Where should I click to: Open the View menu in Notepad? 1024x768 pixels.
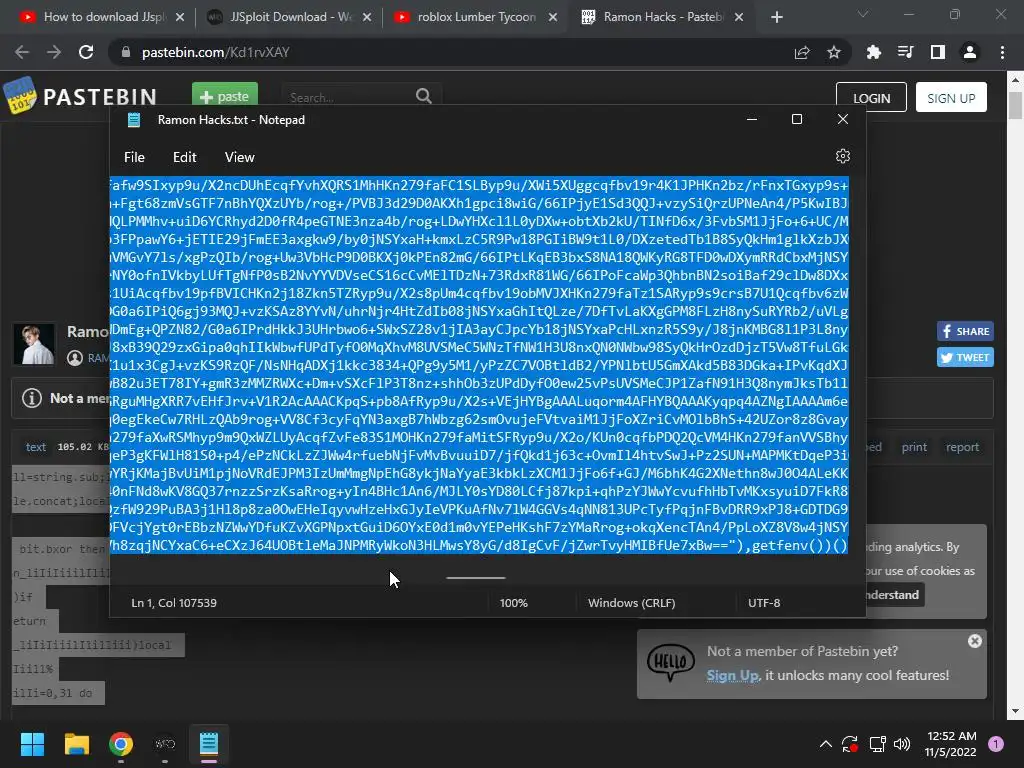[240, 157]
